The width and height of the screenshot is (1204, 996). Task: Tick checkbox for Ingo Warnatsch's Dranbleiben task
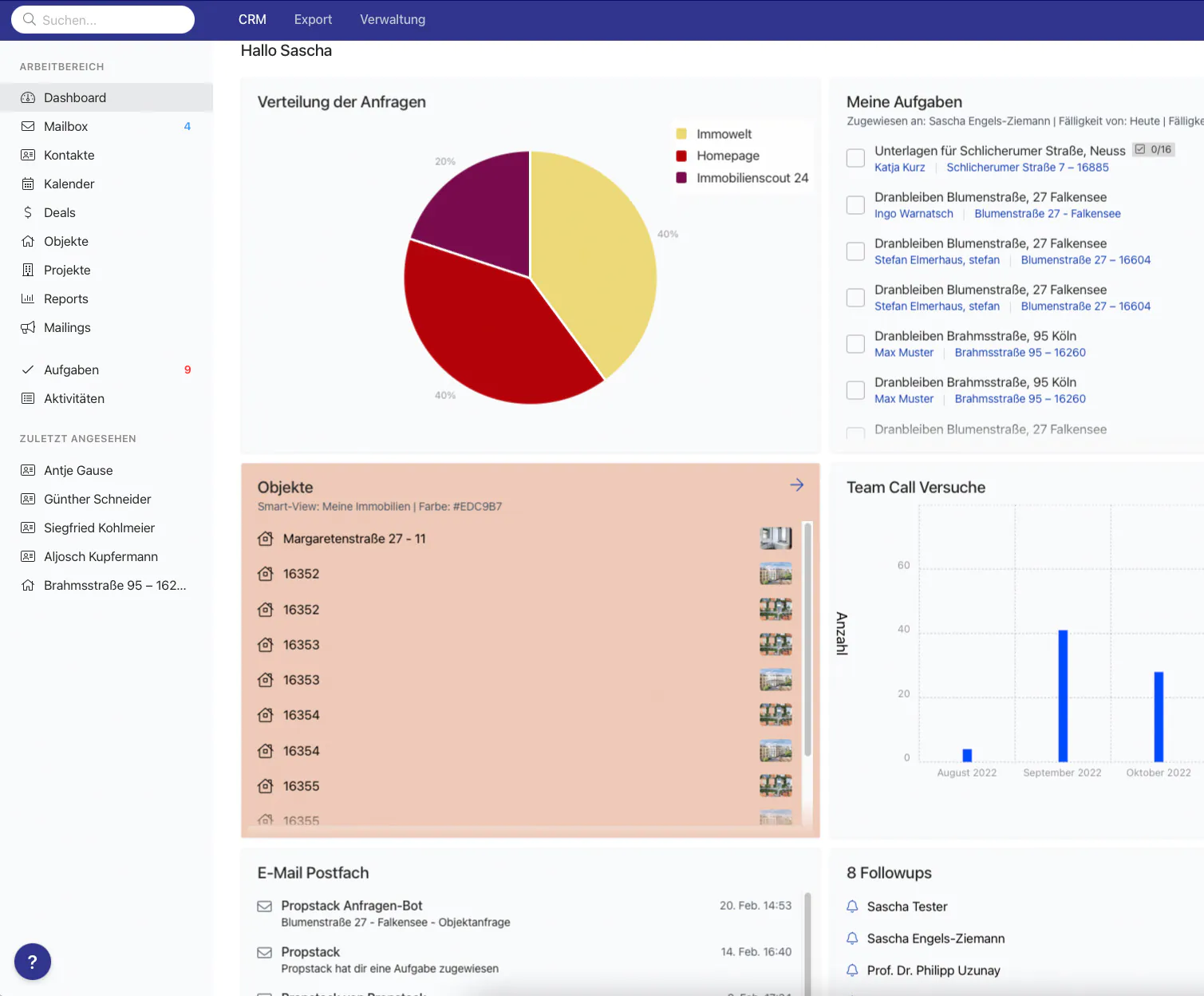tap(855, 205)
